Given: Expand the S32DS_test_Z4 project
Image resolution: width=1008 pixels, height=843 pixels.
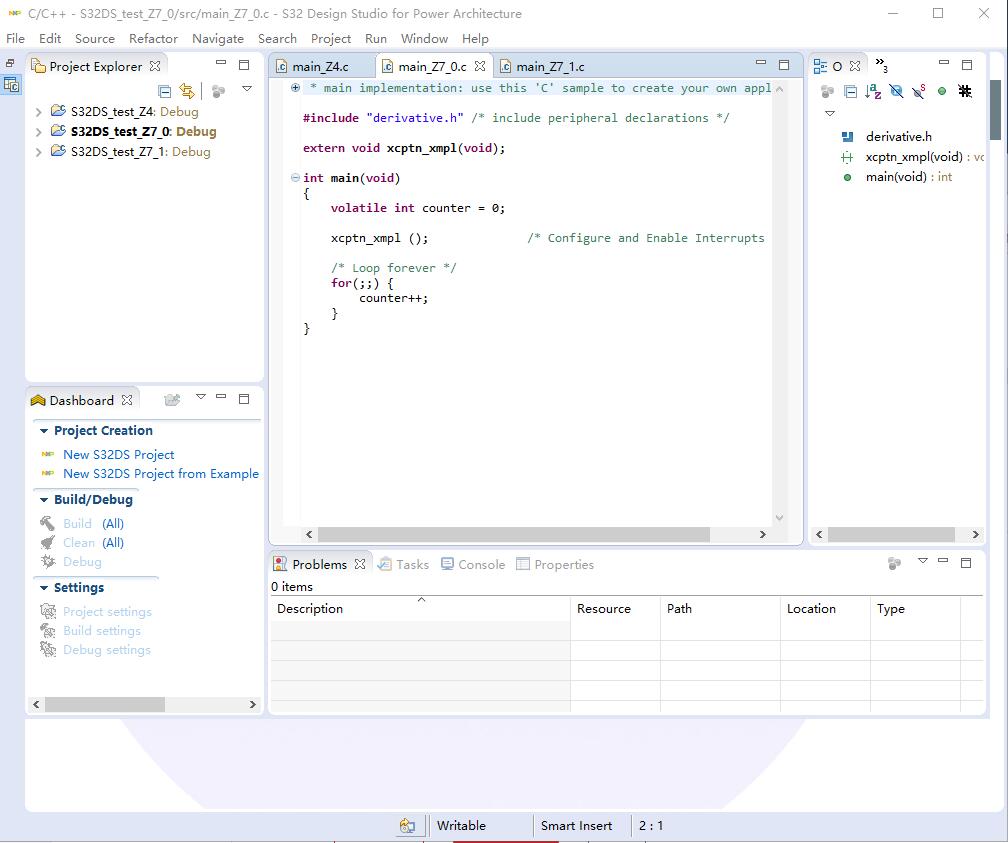Looking at the screenshot, I should click(39, 113).
